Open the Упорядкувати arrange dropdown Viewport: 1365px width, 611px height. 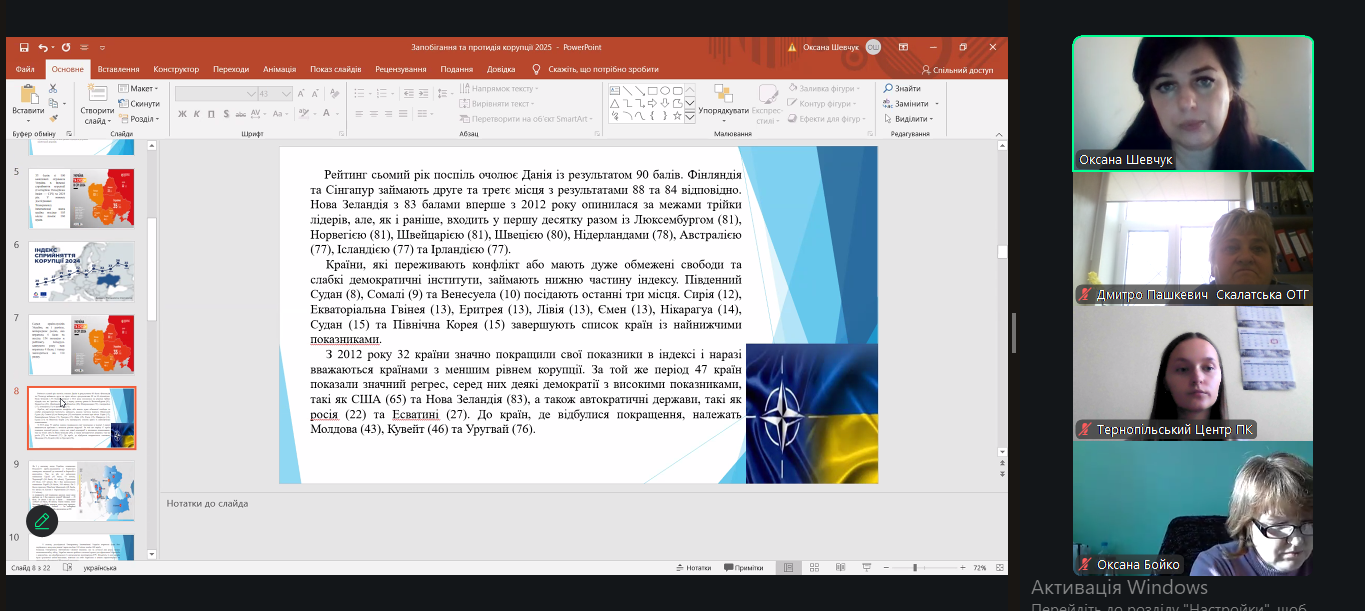pos(723,105)
